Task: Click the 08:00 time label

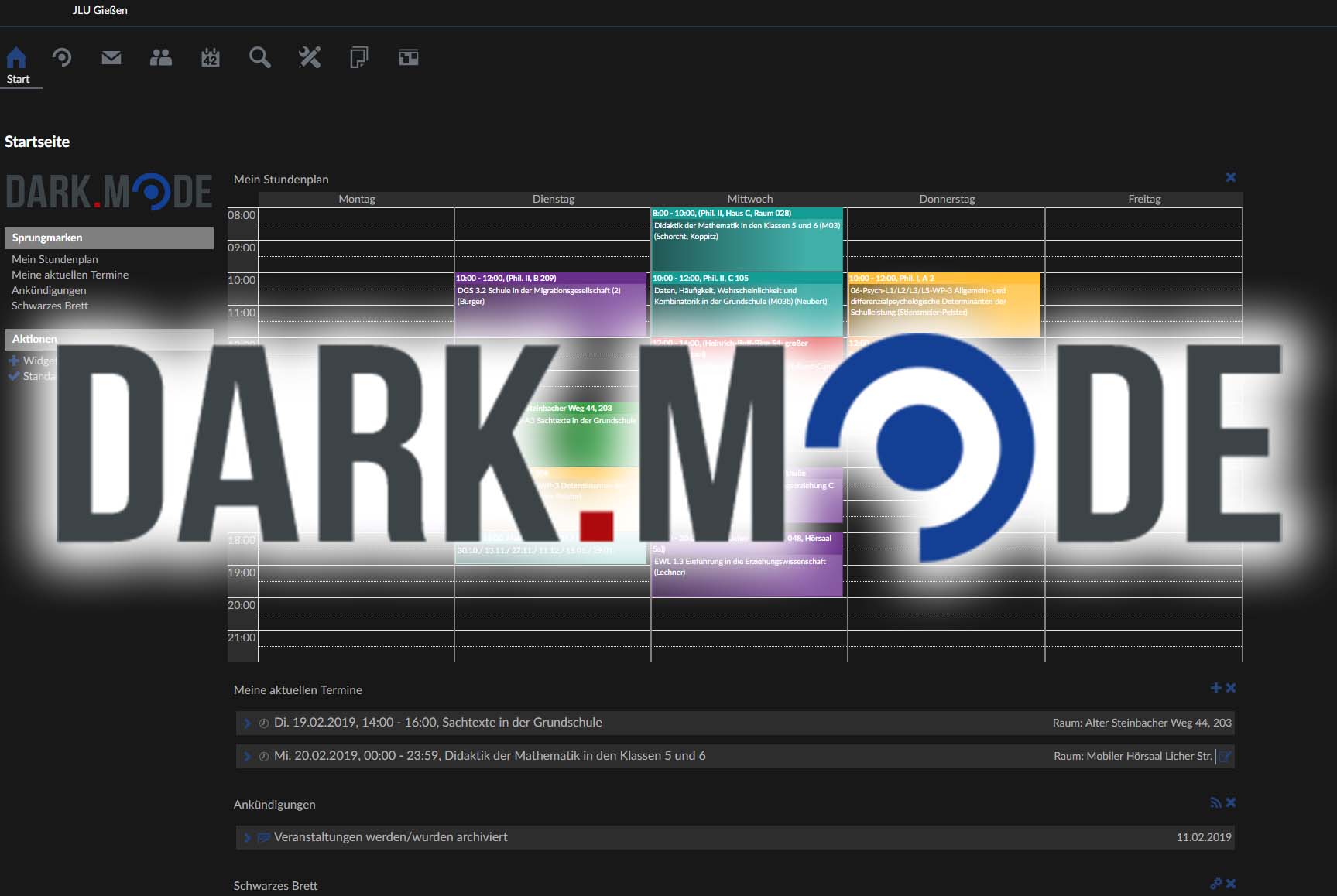Action: click(x=242, y=215)
